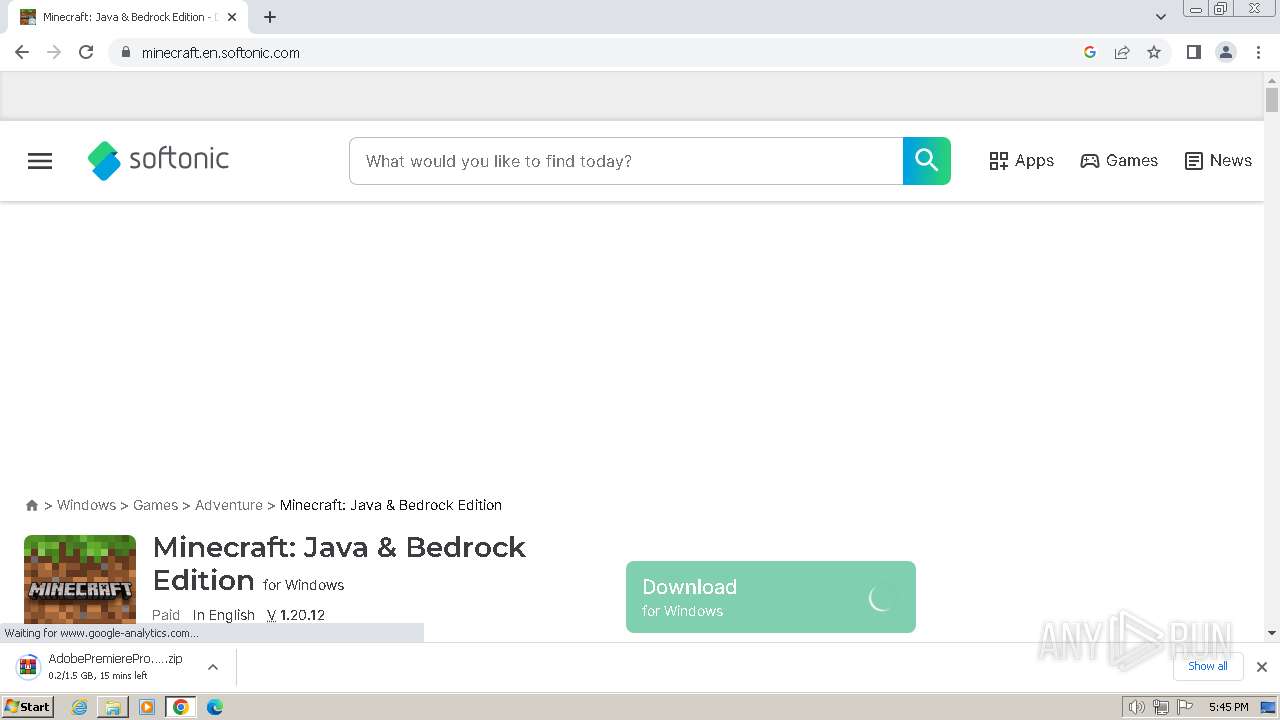
Task: Close the downloads bar
Action: tap(1262, 667)
